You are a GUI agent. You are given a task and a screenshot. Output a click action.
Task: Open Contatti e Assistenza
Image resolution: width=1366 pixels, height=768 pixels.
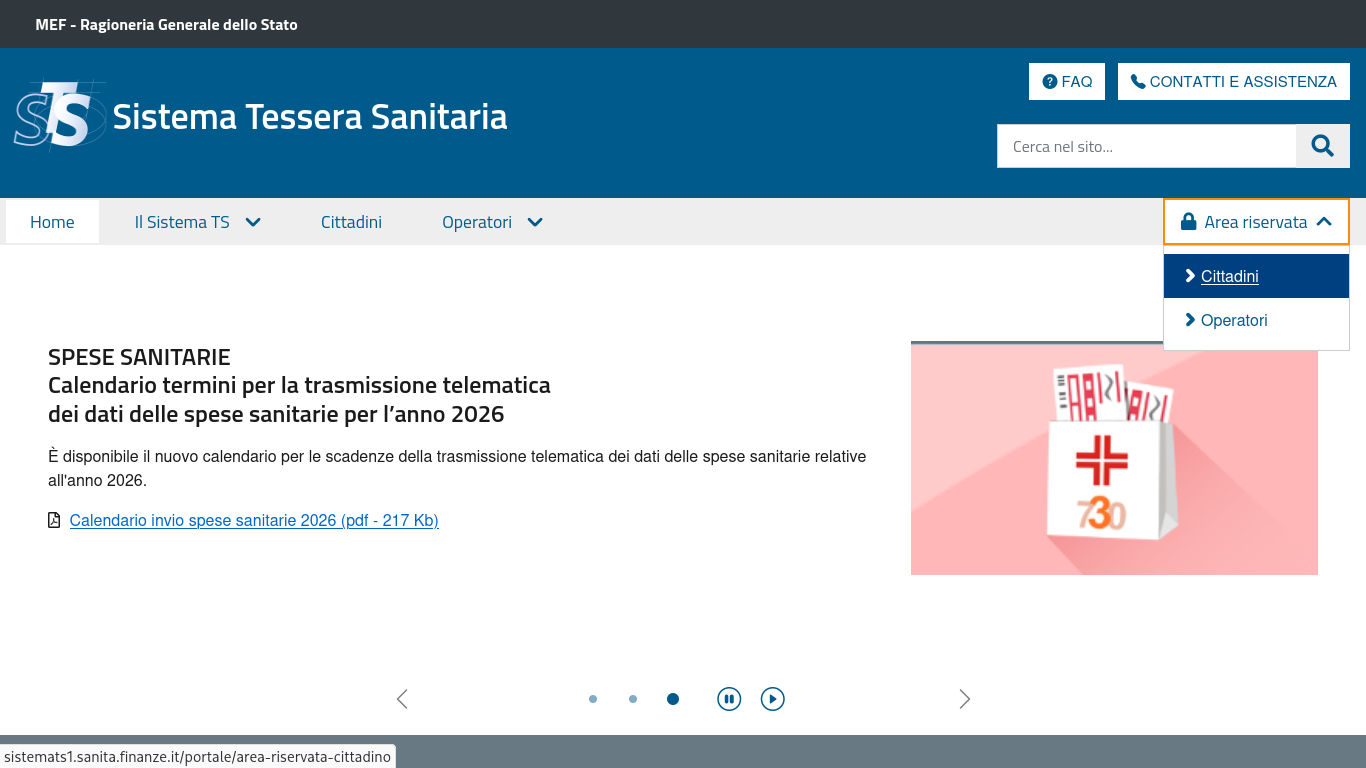(x=1234, y=82)
